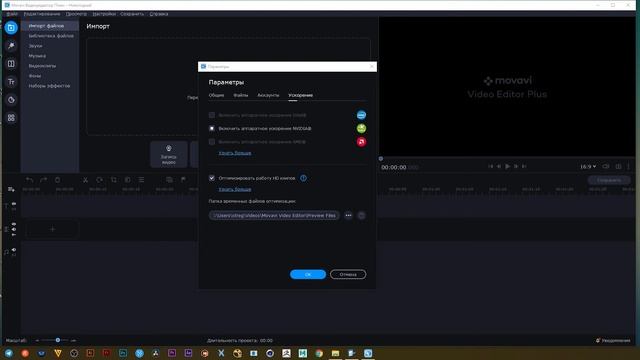The image size is (640, 360).
Task: Select Наборы эффектов in the sidebar list
Action: pyautogui.click(x=49, y=86)
